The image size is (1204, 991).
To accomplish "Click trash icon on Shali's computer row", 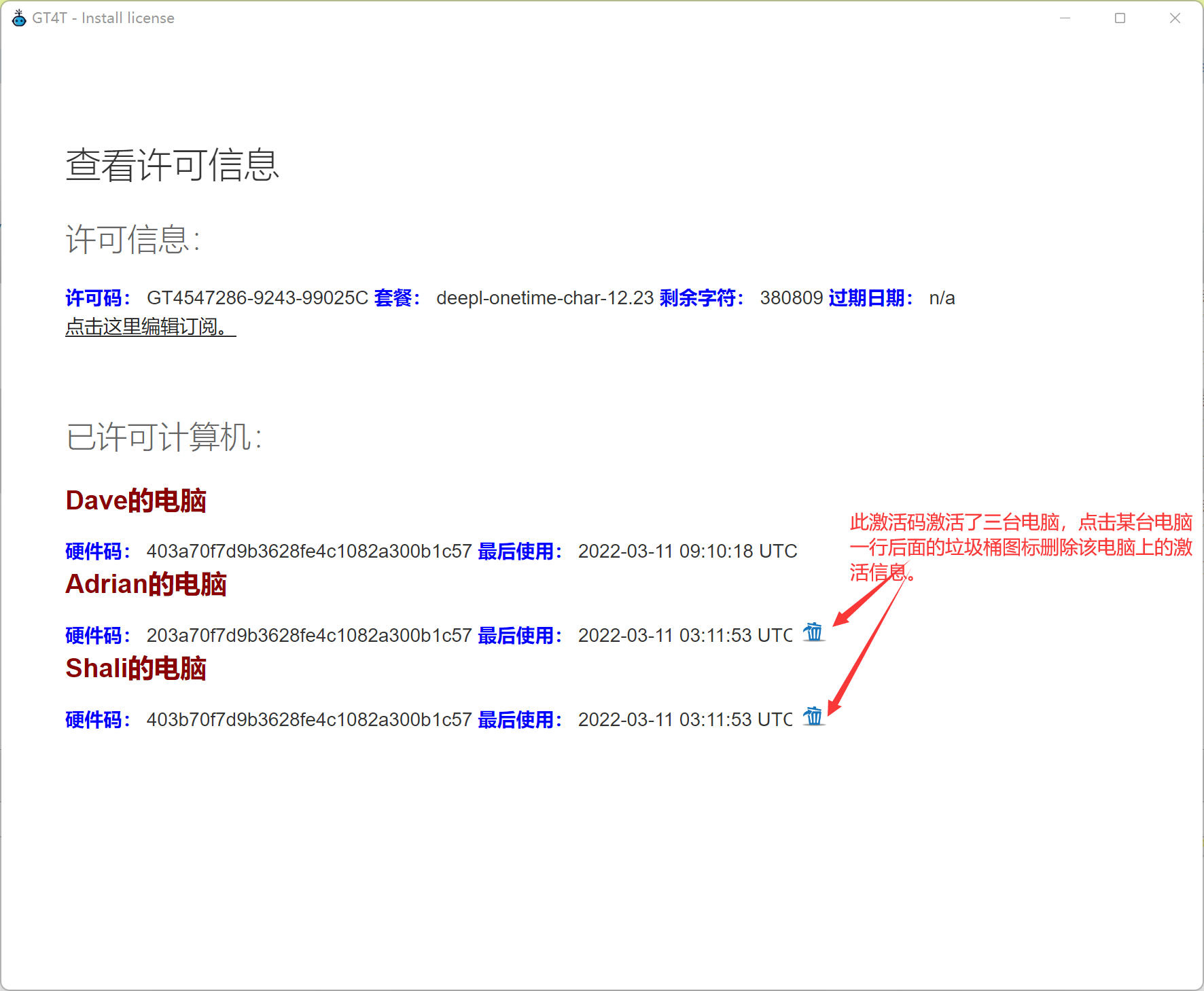I will (813, 717).
